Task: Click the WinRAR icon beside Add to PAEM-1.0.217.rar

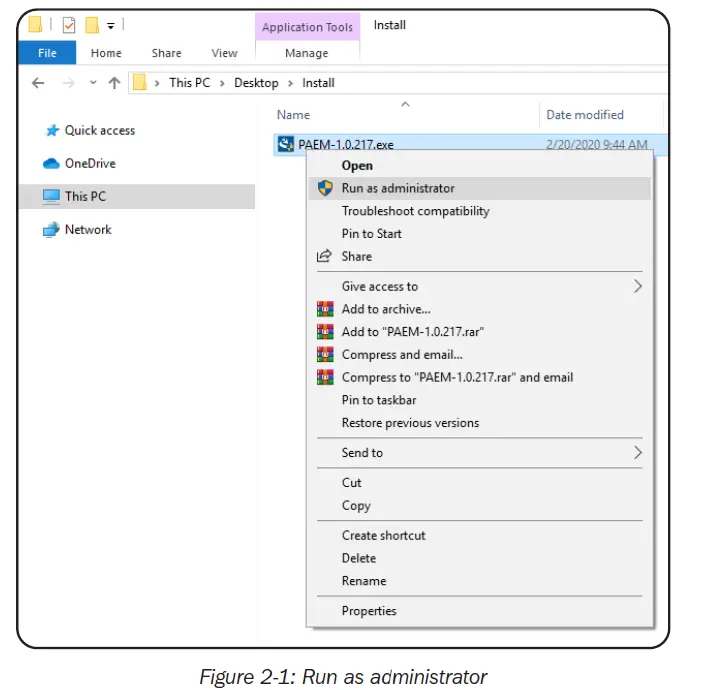Action: click(325, 331)
